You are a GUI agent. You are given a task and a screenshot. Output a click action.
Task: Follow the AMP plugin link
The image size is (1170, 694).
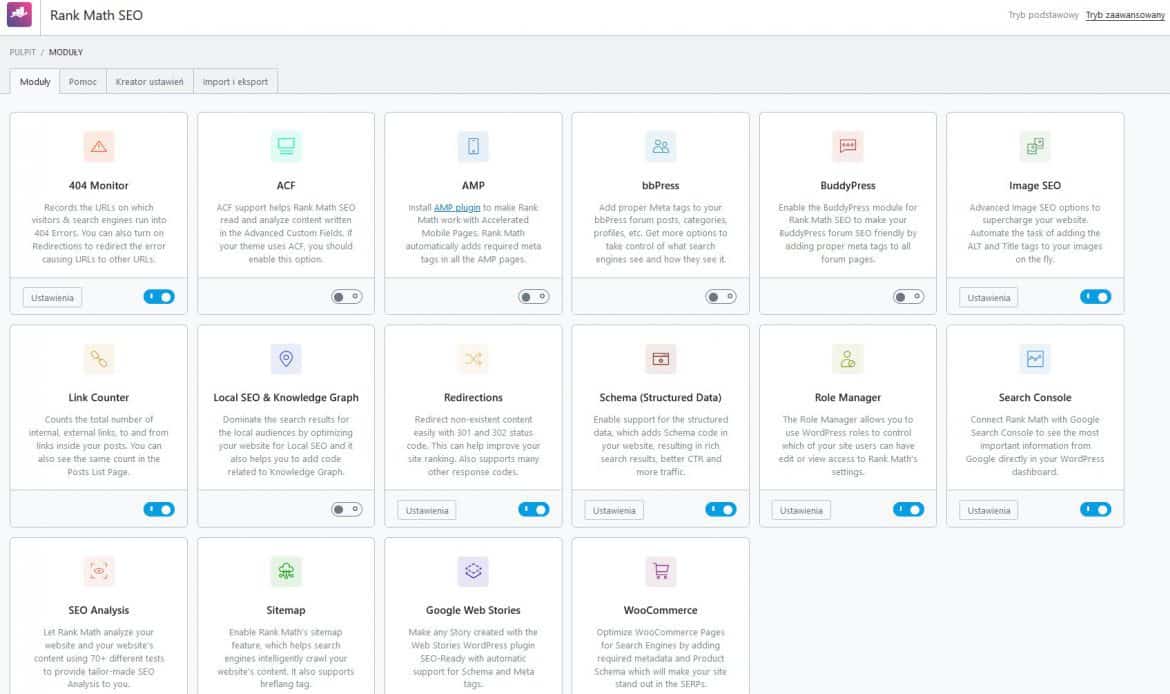point(457,207)
